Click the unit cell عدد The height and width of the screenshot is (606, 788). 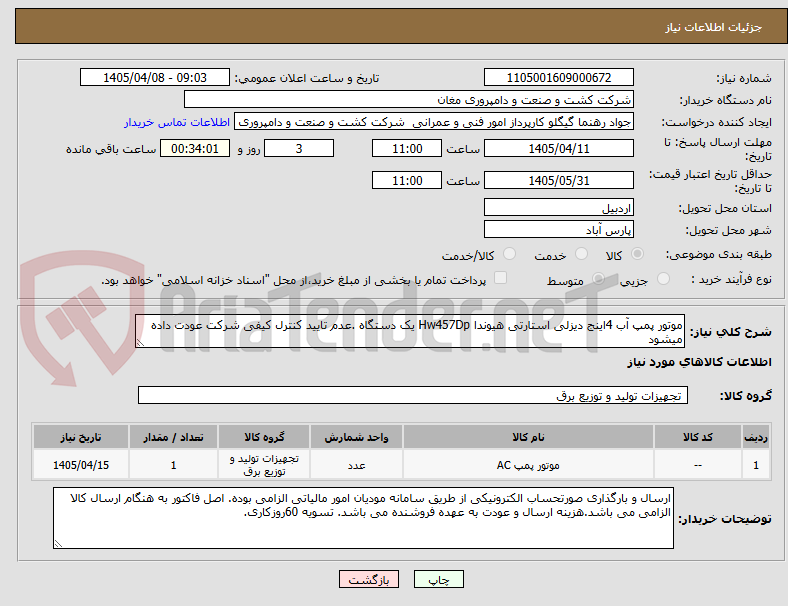(x=356, y=465)
